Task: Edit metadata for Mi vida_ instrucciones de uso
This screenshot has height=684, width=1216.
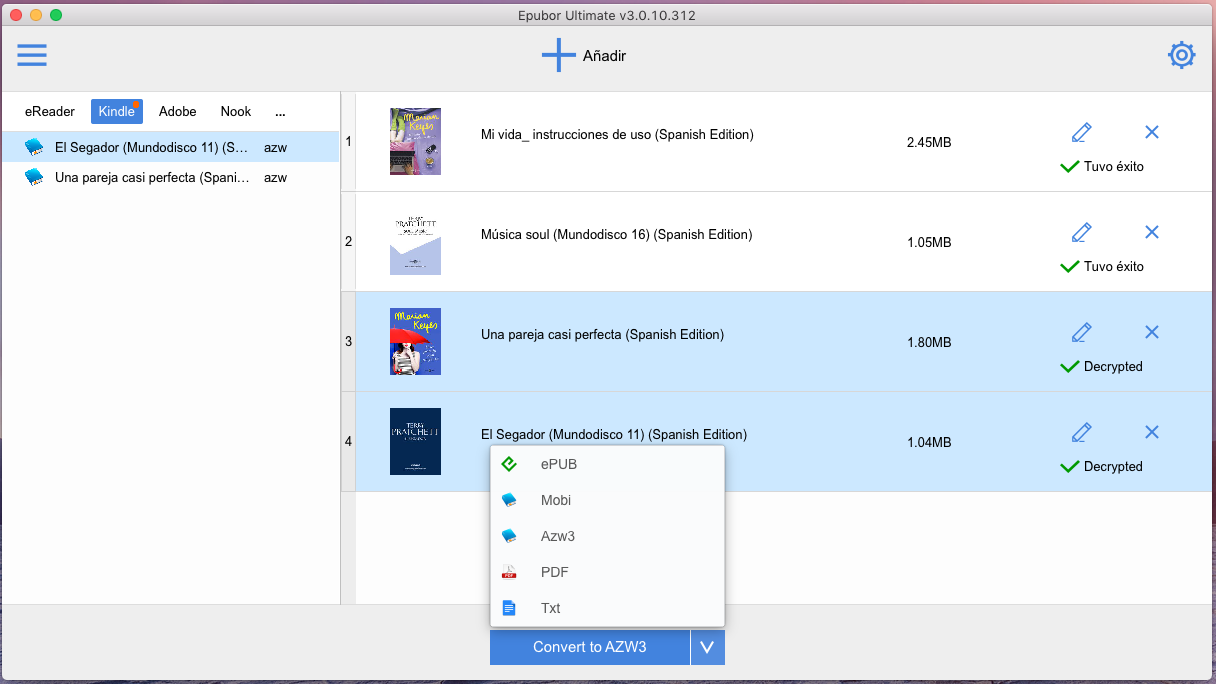Action: (x=1081, y=132)
